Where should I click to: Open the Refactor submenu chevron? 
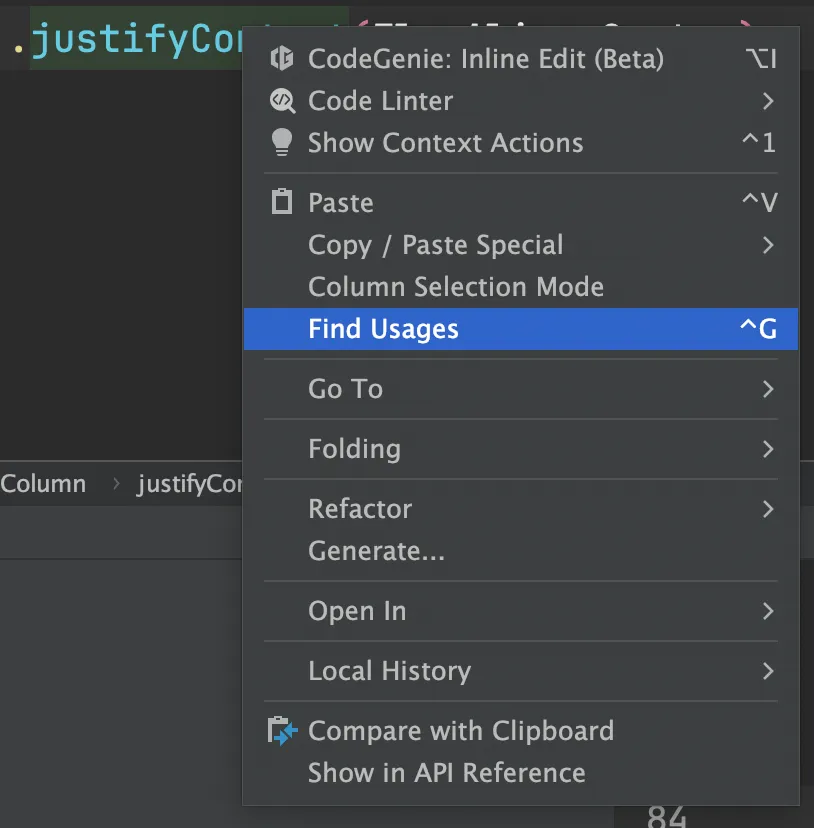(x=768, y=509)
